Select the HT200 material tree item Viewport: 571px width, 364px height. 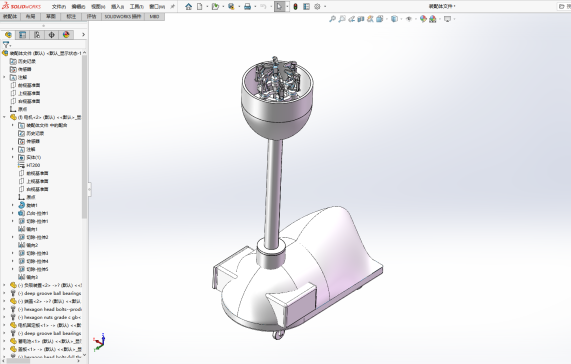click(x=33, y=165)
